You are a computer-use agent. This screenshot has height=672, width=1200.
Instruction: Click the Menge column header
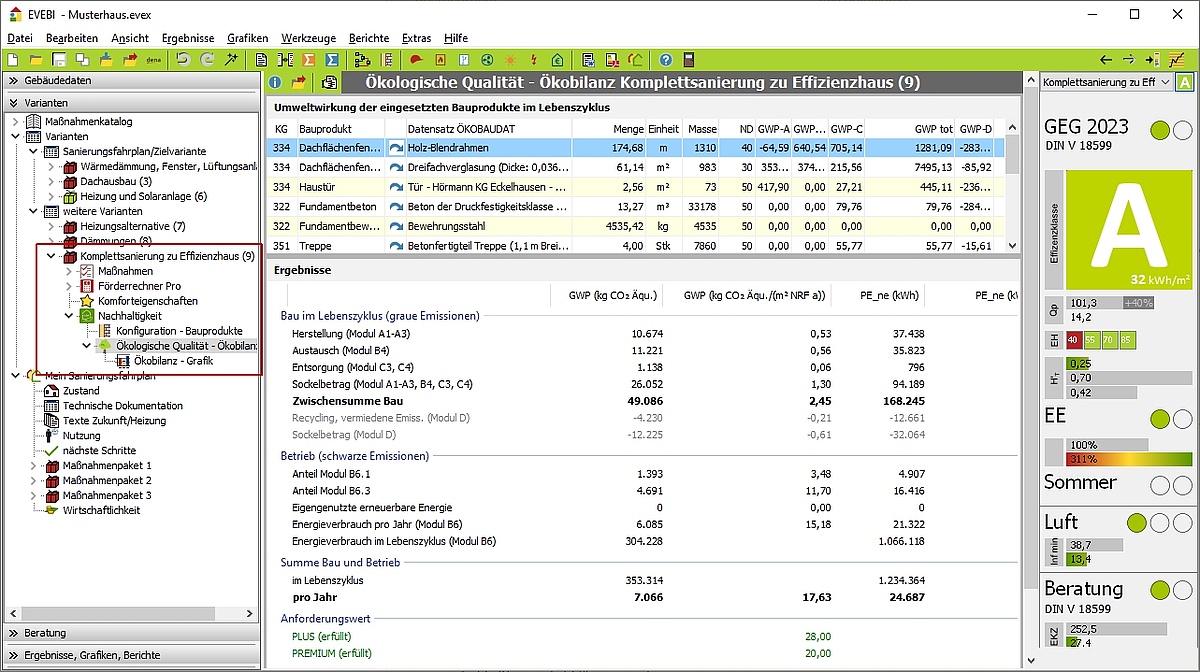click(x=608, y=129)
